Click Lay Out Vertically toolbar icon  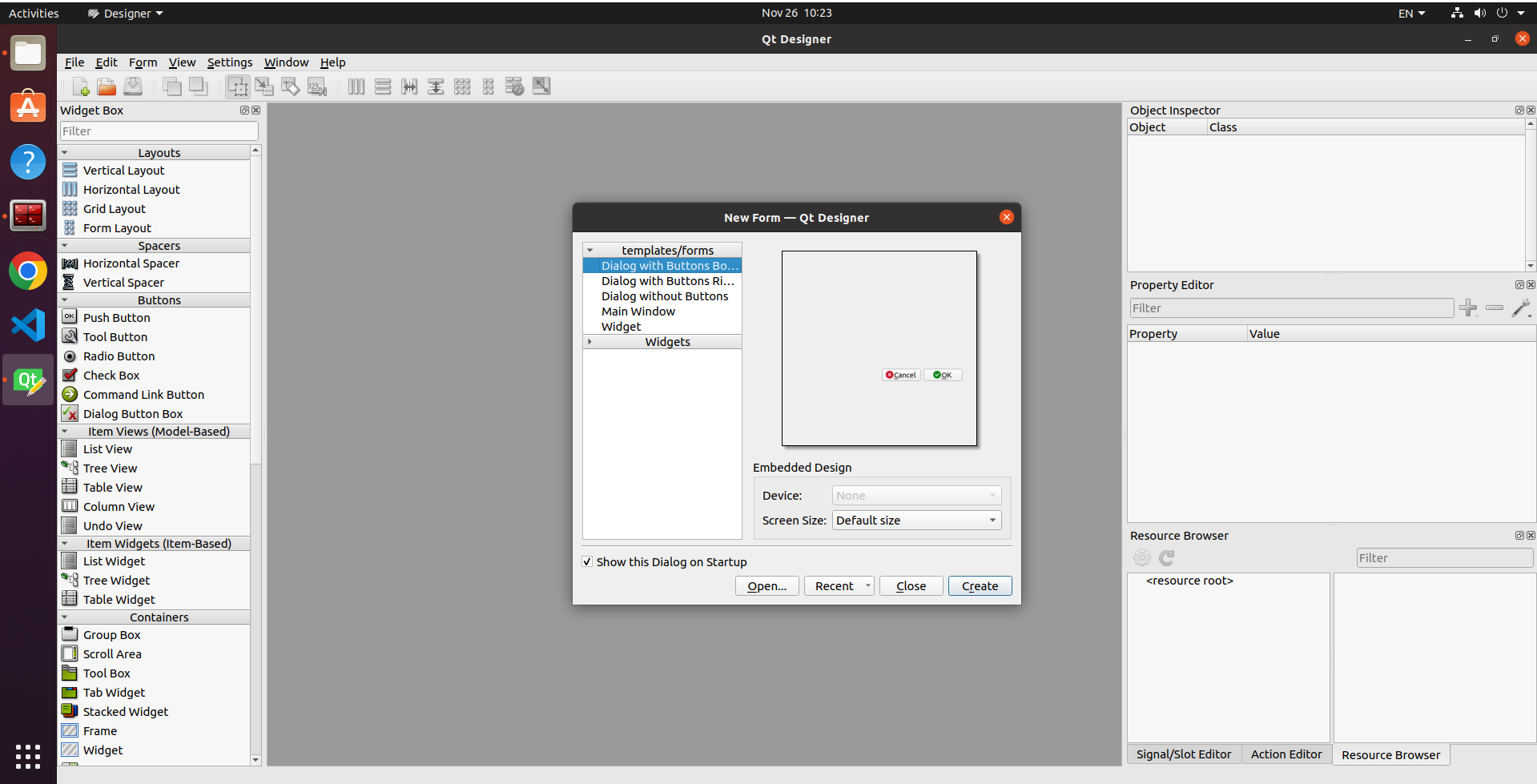(x=383, y=86)
